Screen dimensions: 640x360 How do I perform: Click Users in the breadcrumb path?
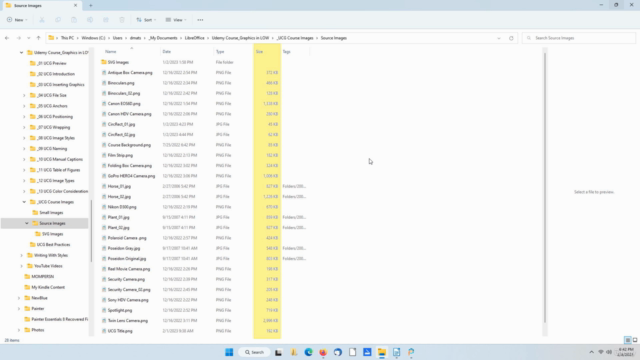click(x=118, y=38)
